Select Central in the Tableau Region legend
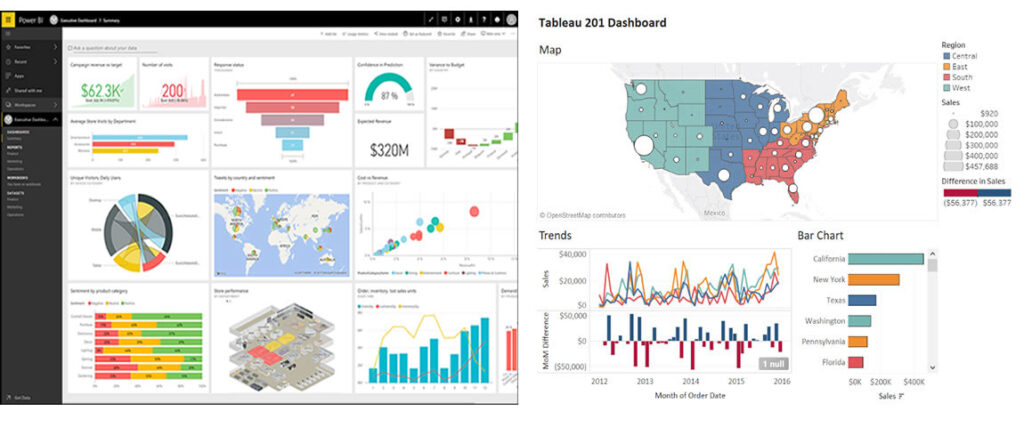 (959, 56)
